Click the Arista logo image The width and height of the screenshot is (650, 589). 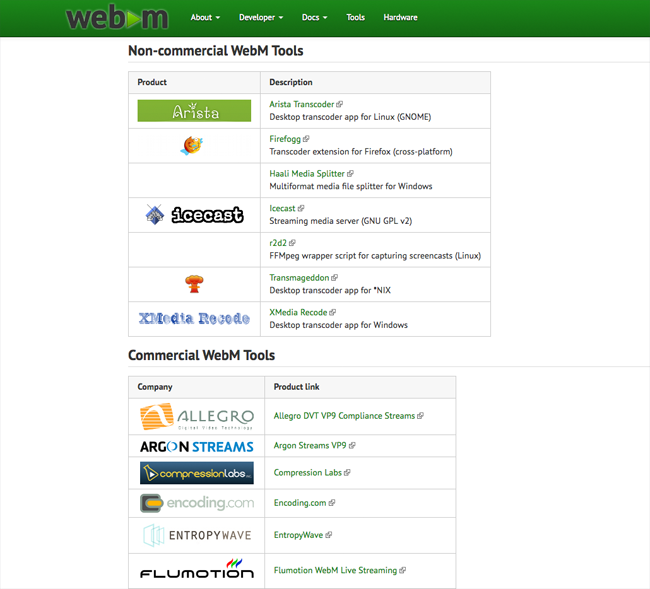tap(194, 111)
